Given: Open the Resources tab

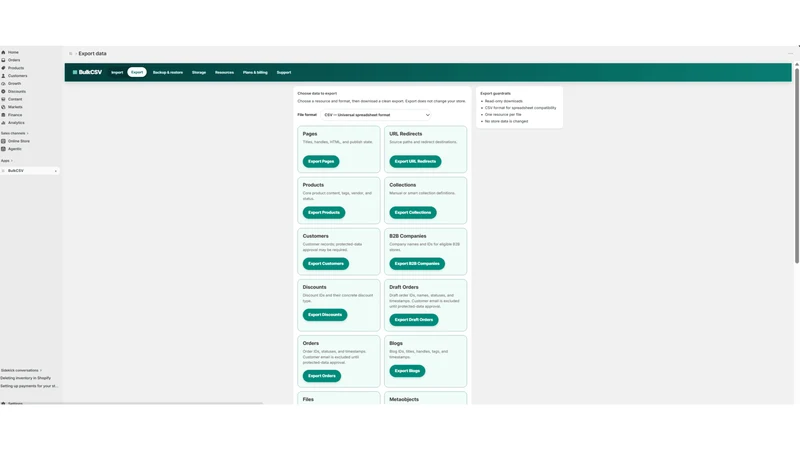Looking at the screenshot, I should pyautogui.click(x=224, y=72).
